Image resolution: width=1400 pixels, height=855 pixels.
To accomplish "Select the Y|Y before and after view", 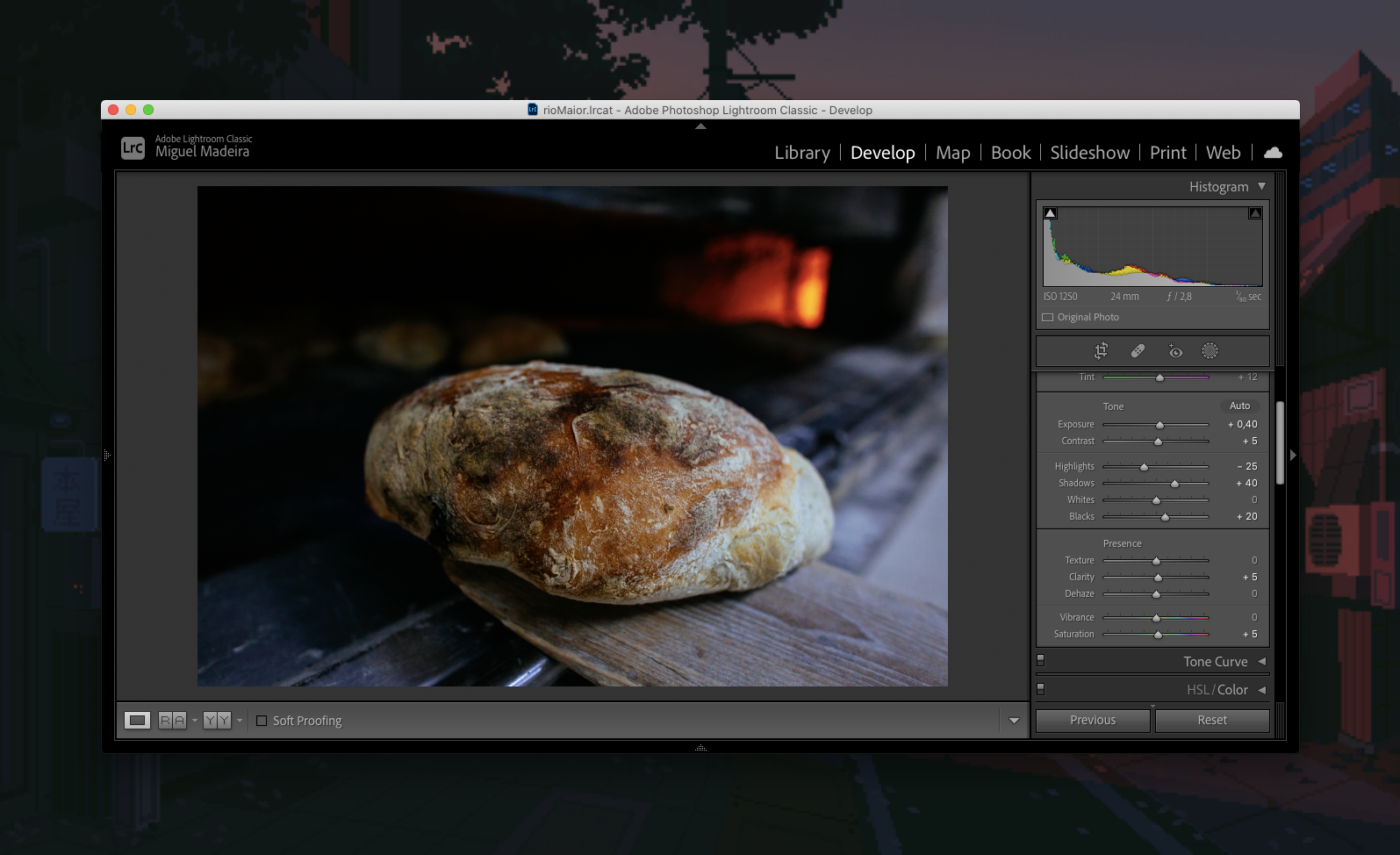I will (217, 721).
